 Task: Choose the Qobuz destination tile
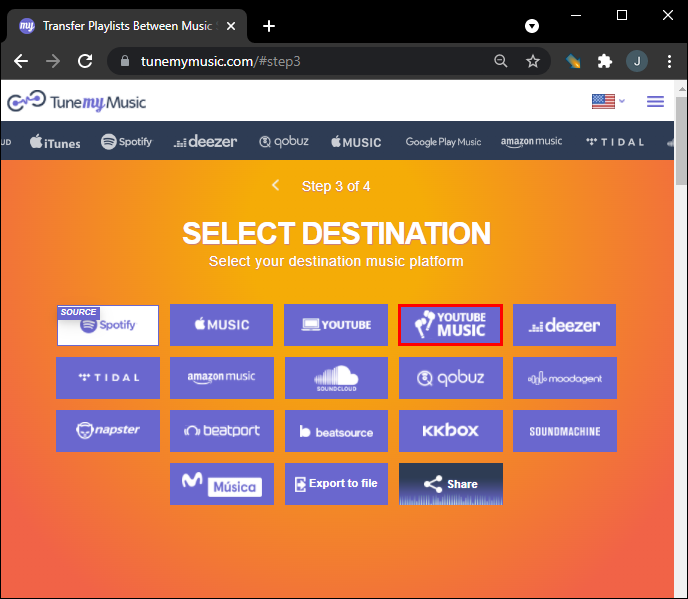coord(450,378)
